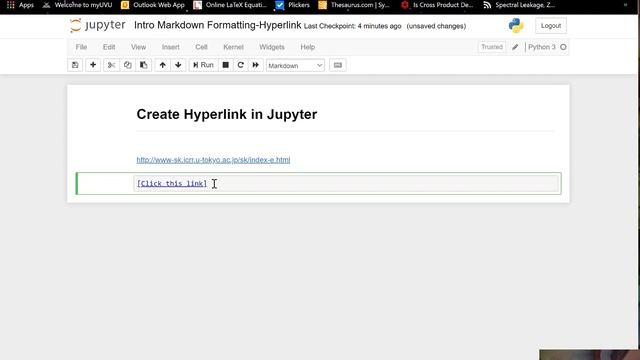Open Online LaTeX Equation bookmark
Image resolution: width=640 pixels, height=360 pixels.
point(230,5)
